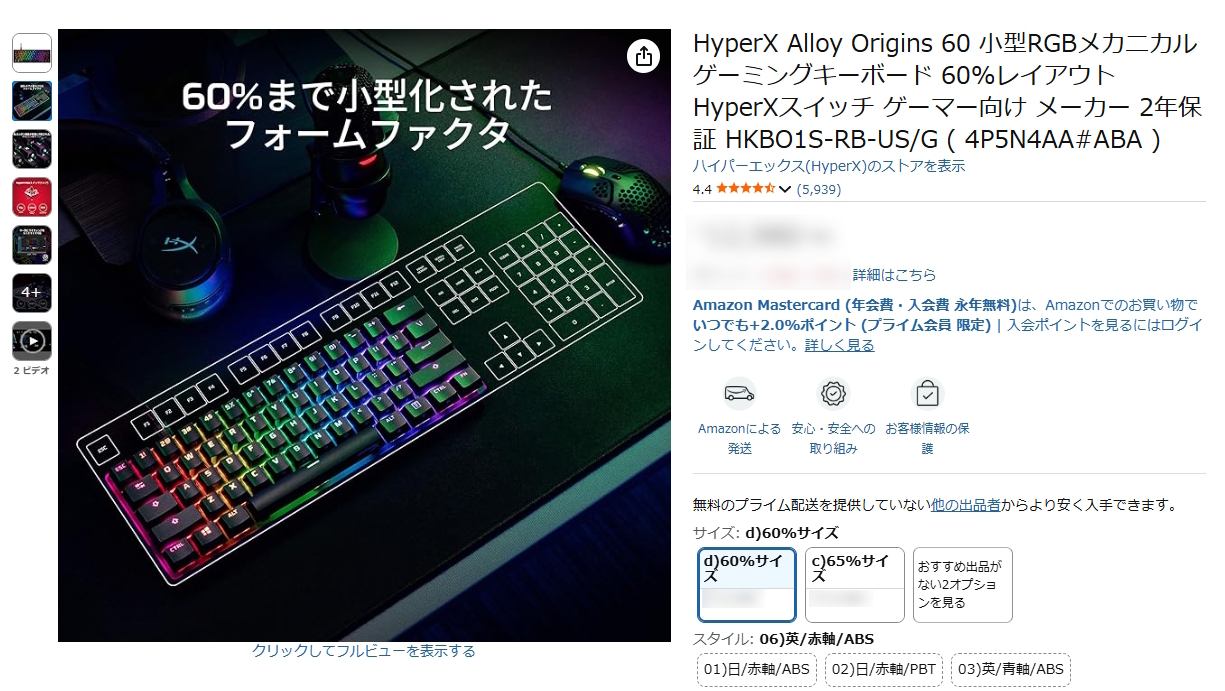Choose the 01)日/赤軸/ABS style option
This screenshot has height=691, width=1225.
click(757, 669)
